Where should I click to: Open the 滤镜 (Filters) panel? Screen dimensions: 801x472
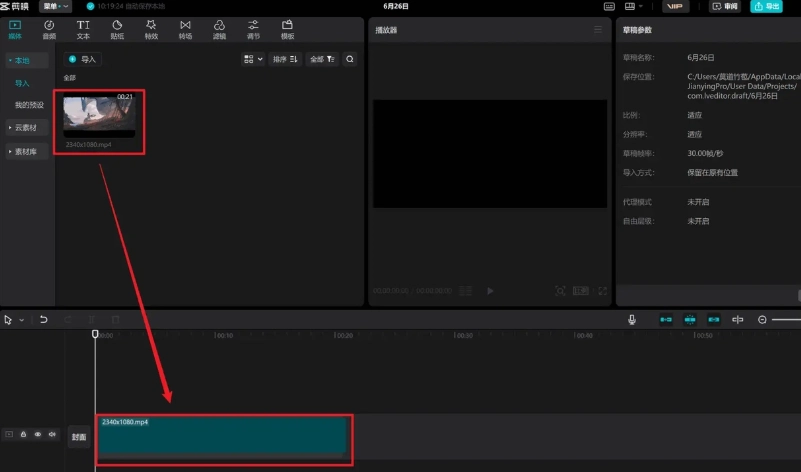[x=219, y=29]
